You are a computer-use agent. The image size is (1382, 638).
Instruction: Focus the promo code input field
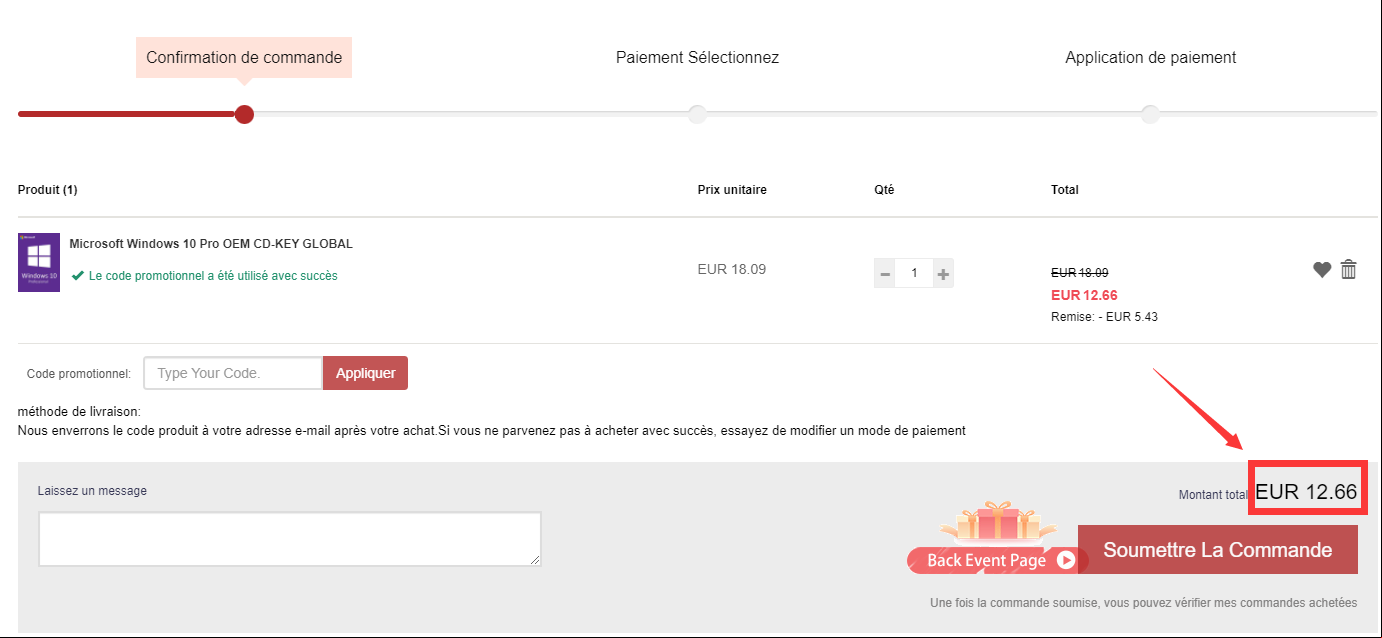233,373
